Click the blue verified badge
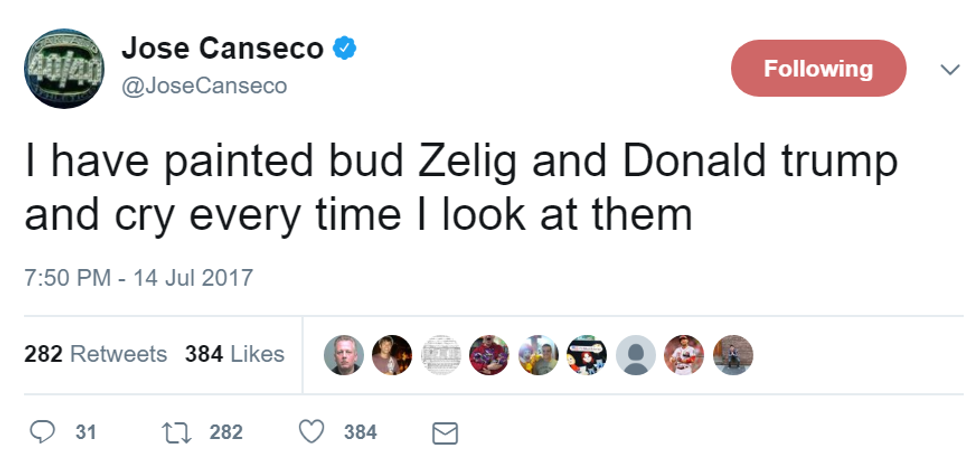980x469 pixels. coord(344,48)
